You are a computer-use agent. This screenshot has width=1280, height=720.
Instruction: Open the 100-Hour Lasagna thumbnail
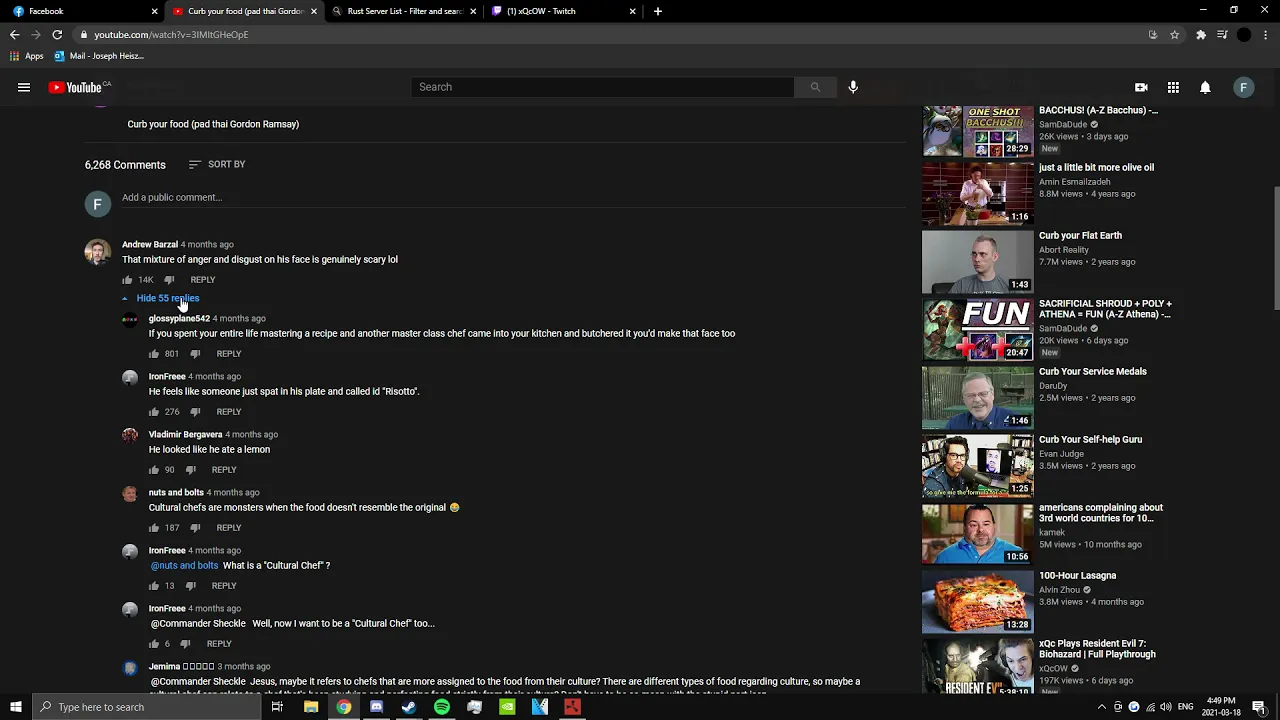tap(977, 601)
